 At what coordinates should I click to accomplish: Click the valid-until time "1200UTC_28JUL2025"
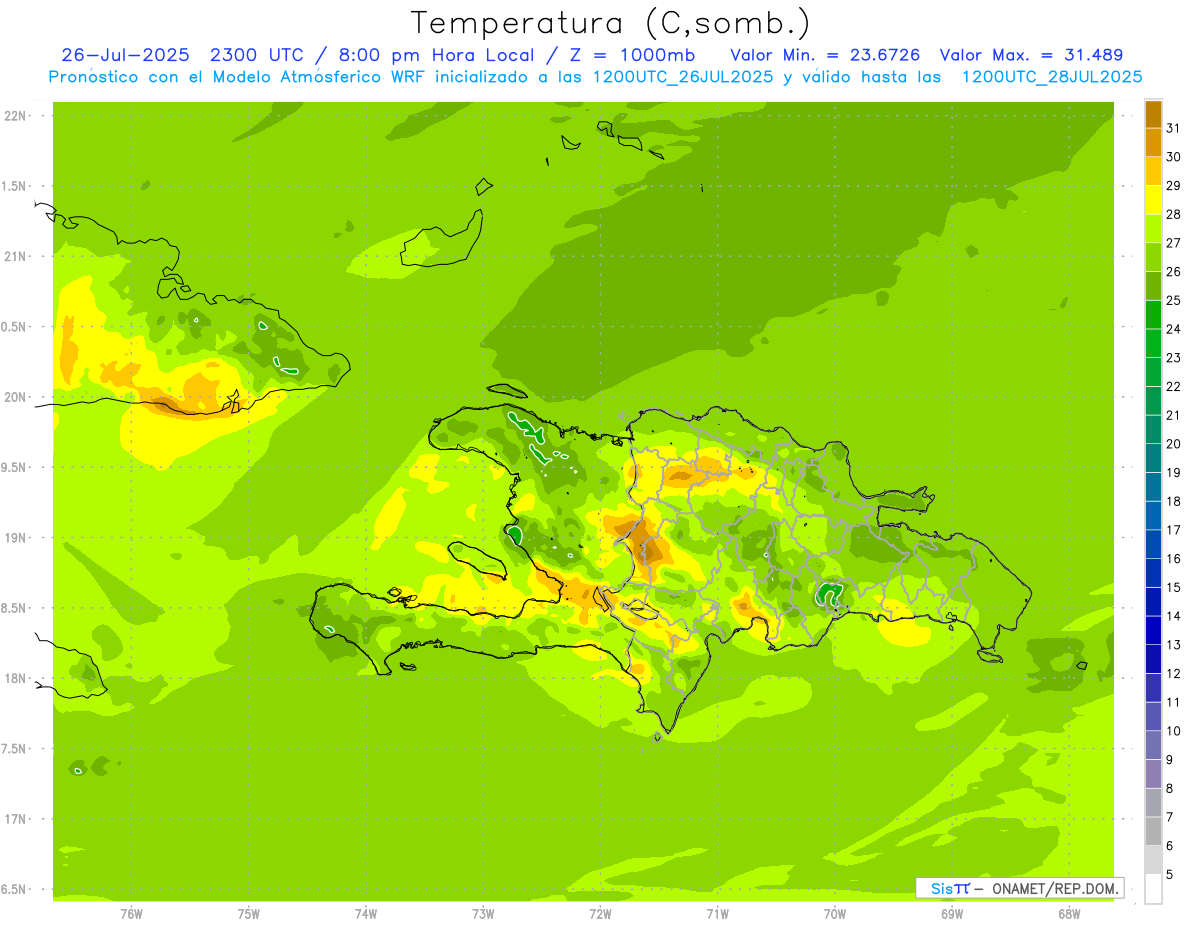click(x=1051, y=77)
